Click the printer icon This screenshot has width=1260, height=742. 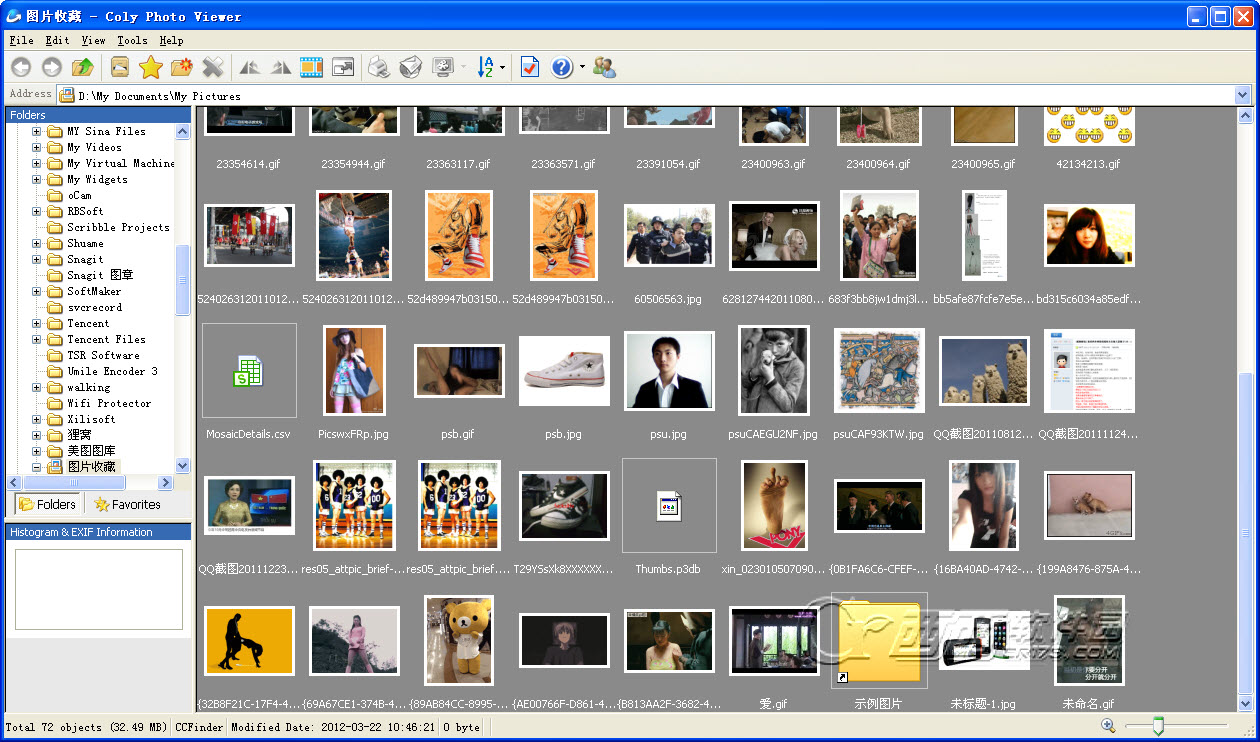pyautogui.click(x=378, y=68)
